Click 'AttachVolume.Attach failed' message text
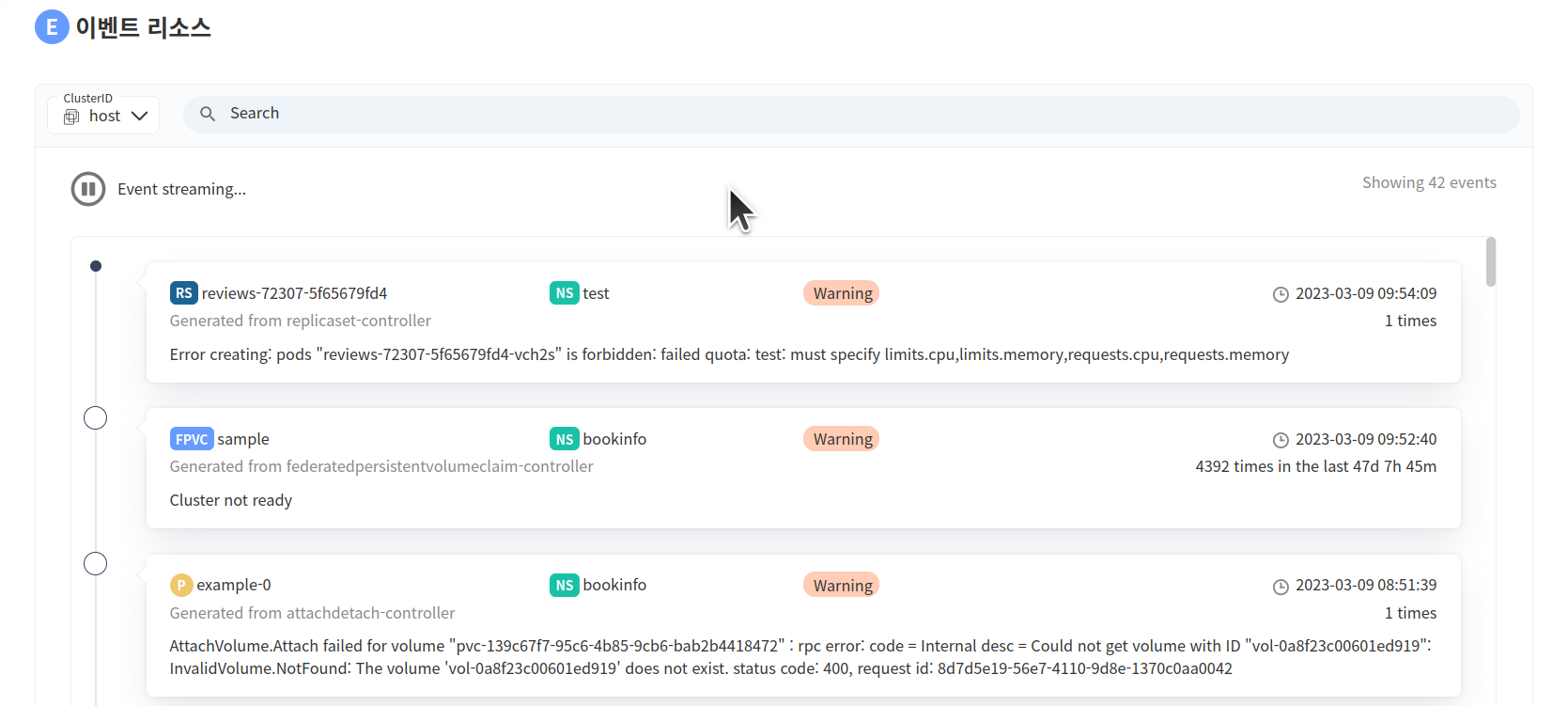Viewport: 1568px width, 706px height. pyautogui.click(x=800, y=657)
